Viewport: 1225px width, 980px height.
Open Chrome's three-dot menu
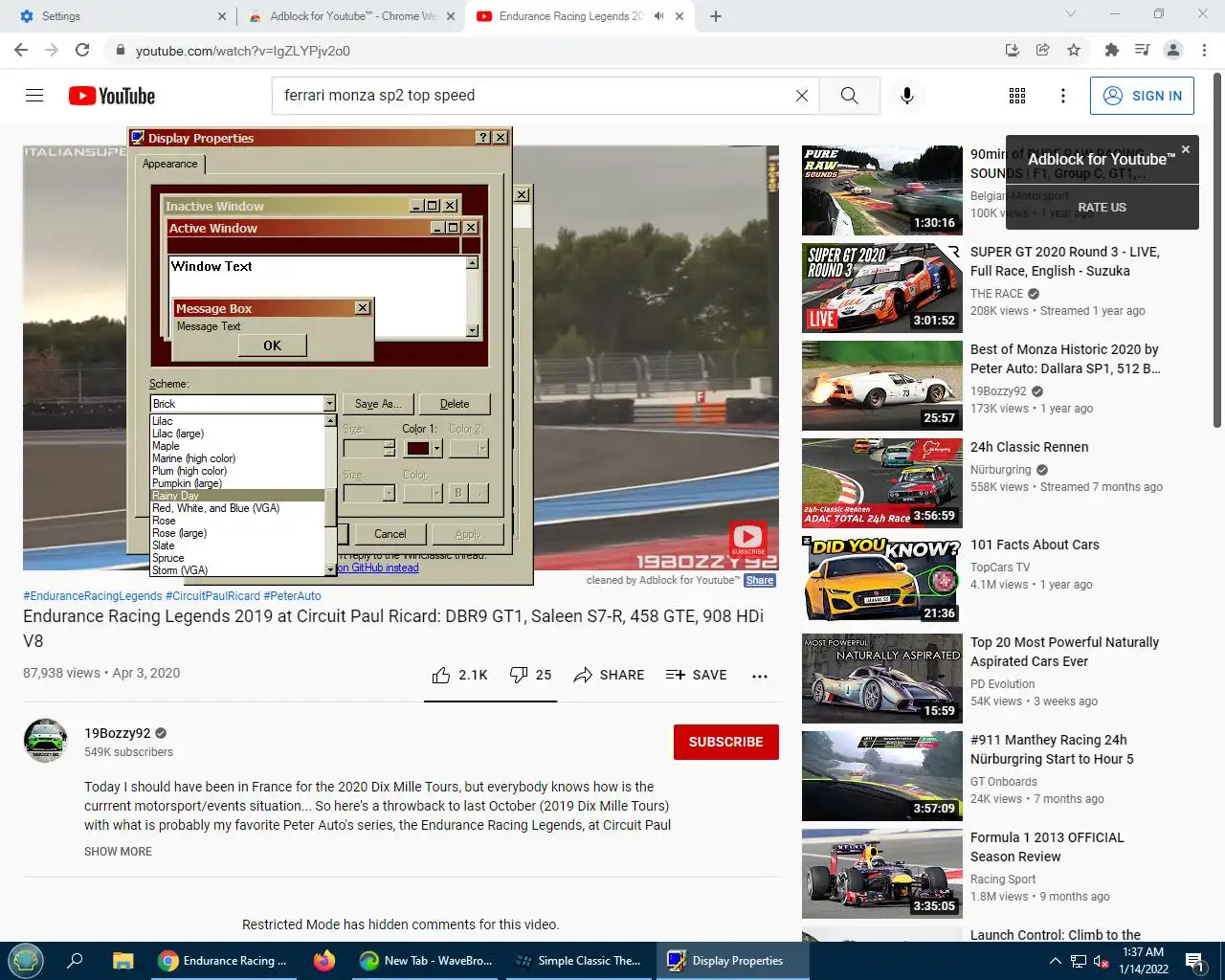(1205, 50)
